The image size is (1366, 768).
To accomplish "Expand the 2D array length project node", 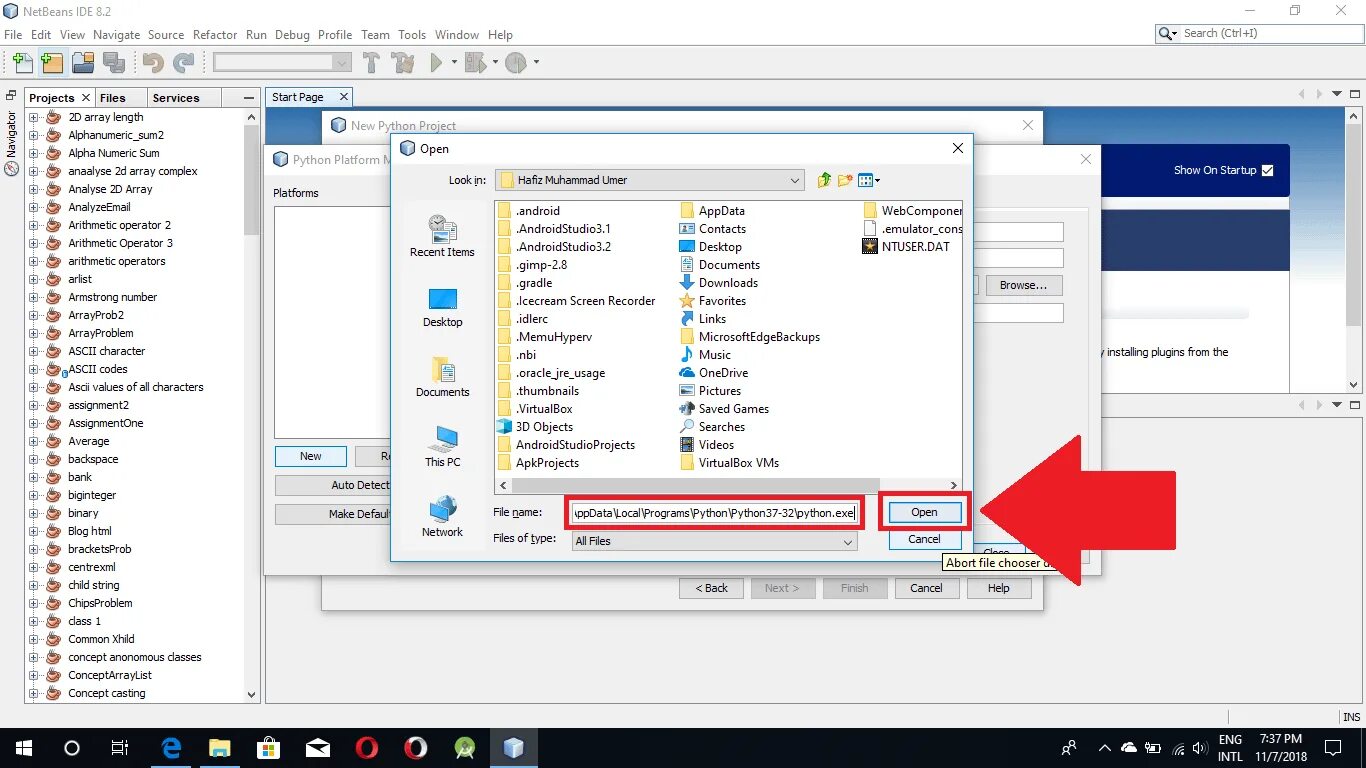I will tap(33, 117).
